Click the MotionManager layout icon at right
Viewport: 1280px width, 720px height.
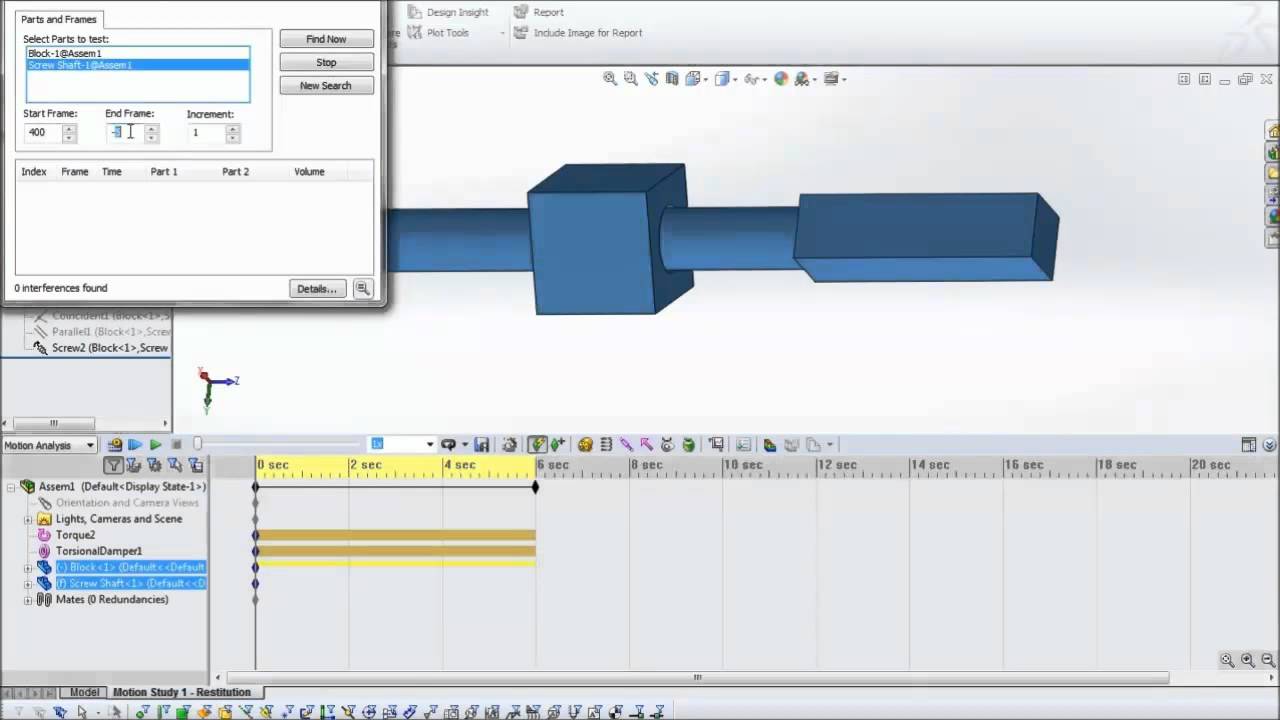coord(1249,445)
